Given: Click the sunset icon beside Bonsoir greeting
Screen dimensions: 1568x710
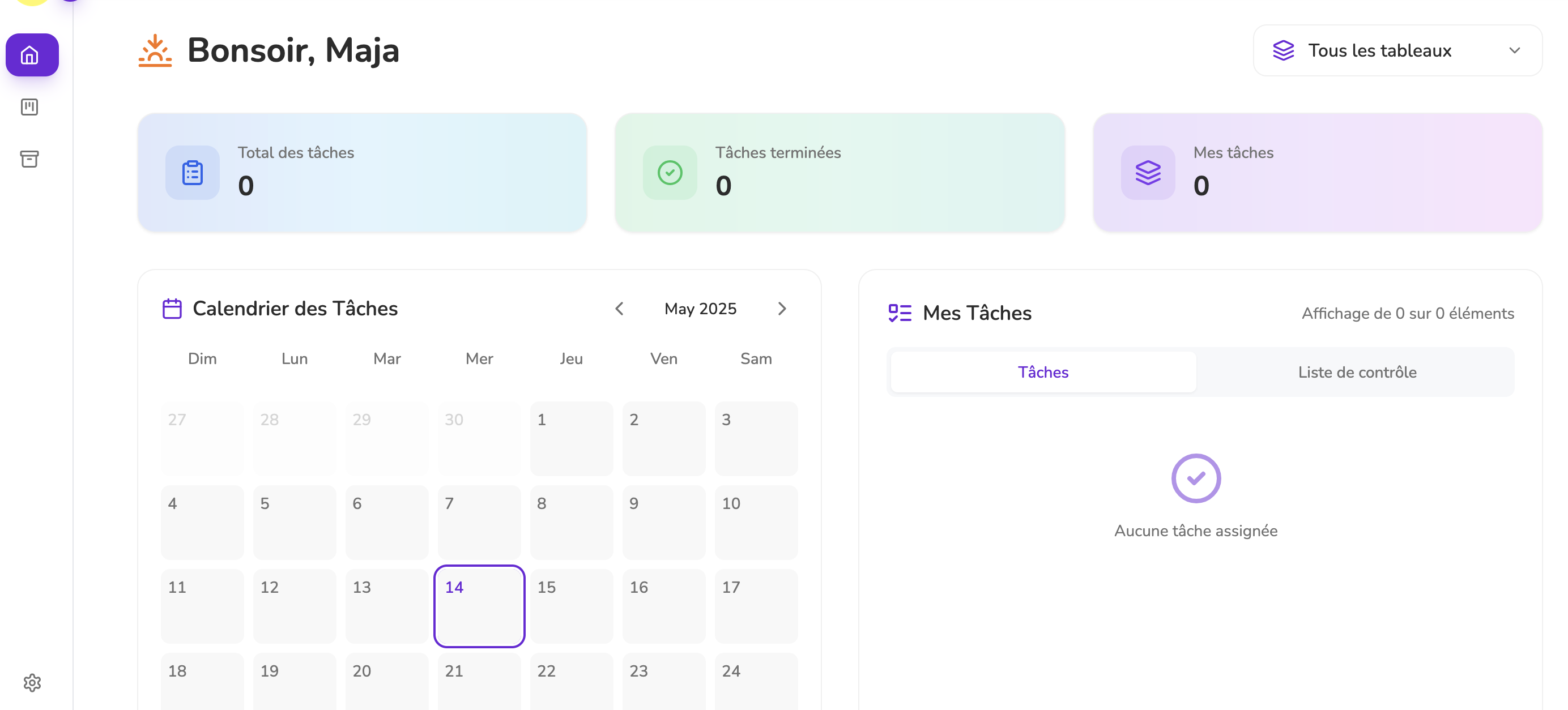Looking at the screenshot, I should point(155,50).
